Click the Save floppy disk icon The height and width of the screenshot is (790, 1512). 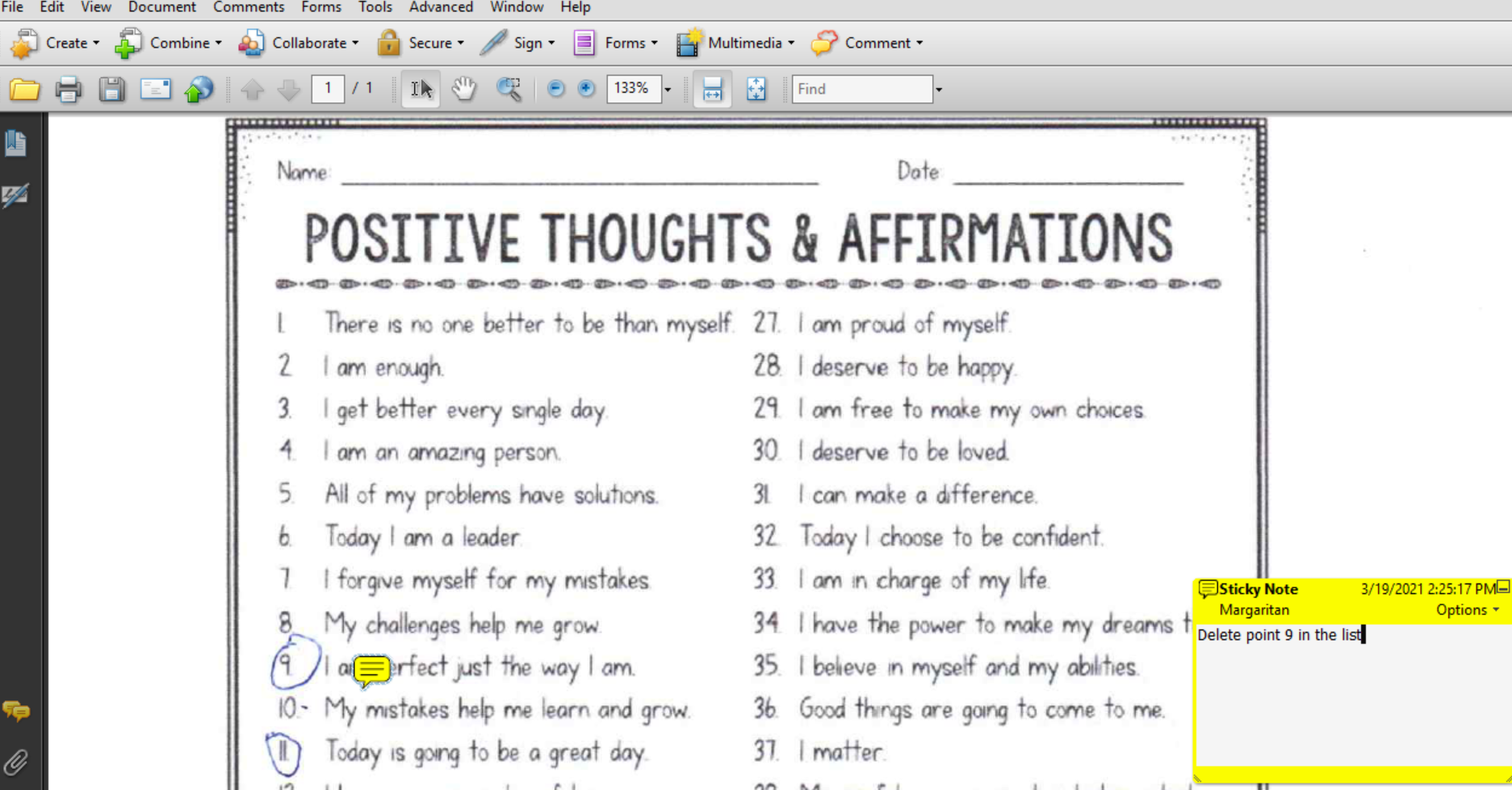tap(111, 90)
